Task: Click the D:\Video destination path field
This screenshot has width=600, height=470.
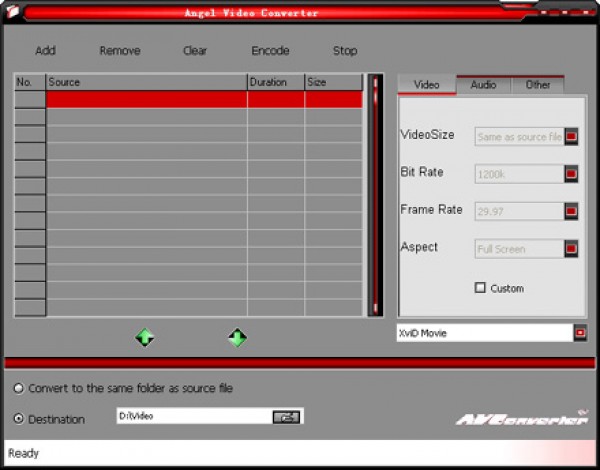Action: (x=194, y=416)
